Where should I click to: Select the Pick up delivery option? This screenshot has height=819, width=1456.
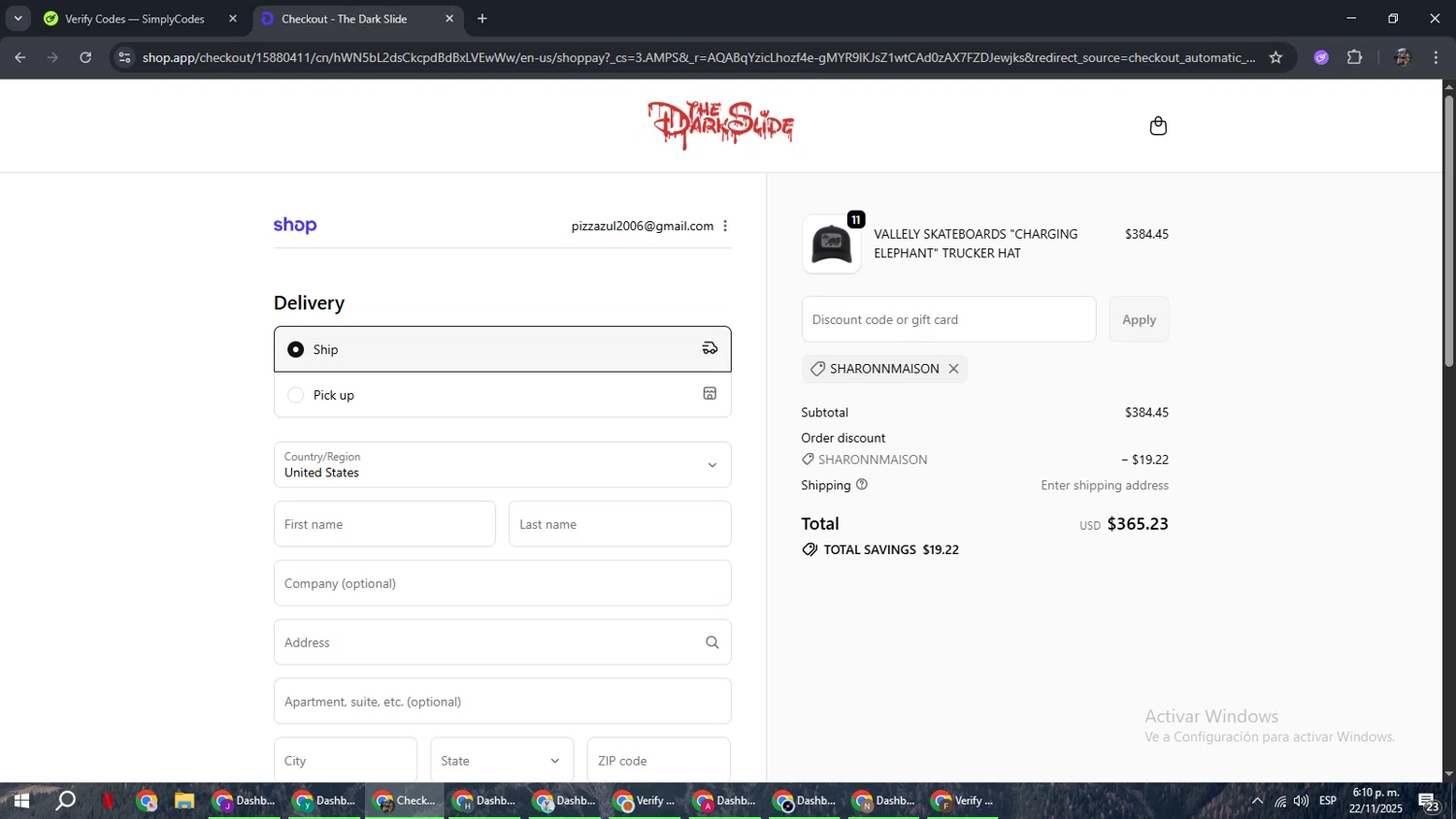coord(502,395)
